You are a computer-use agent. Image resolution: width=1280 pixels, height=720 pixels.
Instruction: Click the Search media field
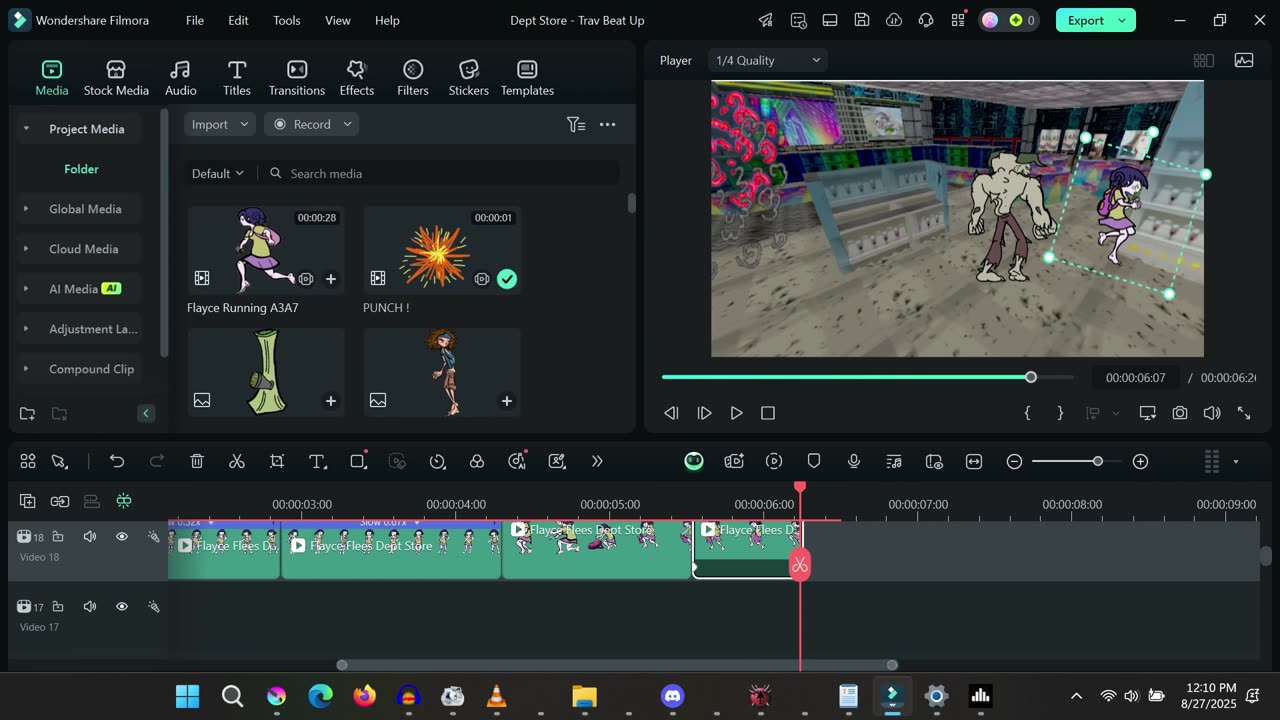tap(442, 173)
